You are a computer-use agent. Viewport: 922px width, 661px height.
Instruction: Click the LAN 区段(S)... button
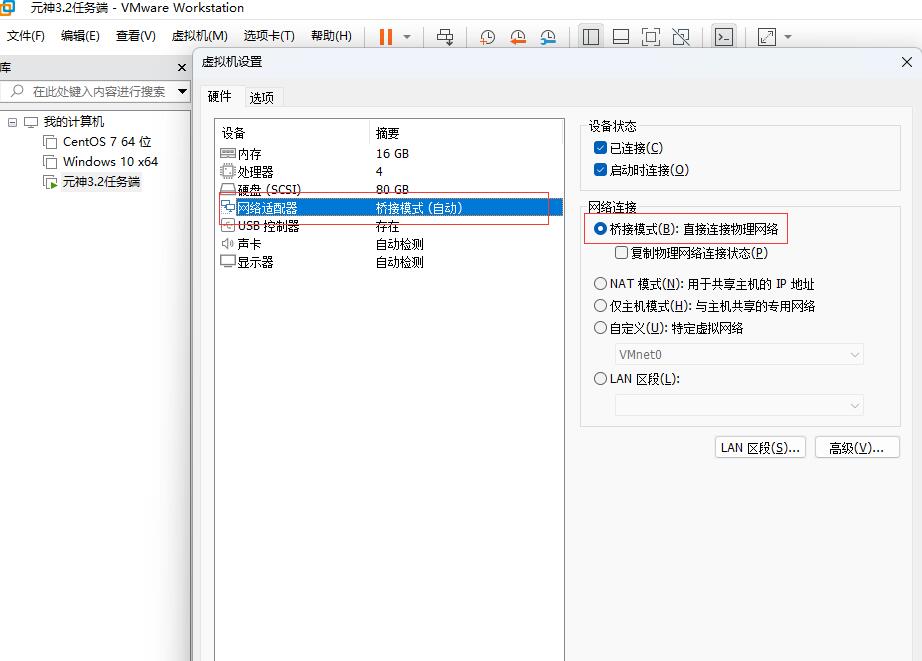(x=760, y=448)
